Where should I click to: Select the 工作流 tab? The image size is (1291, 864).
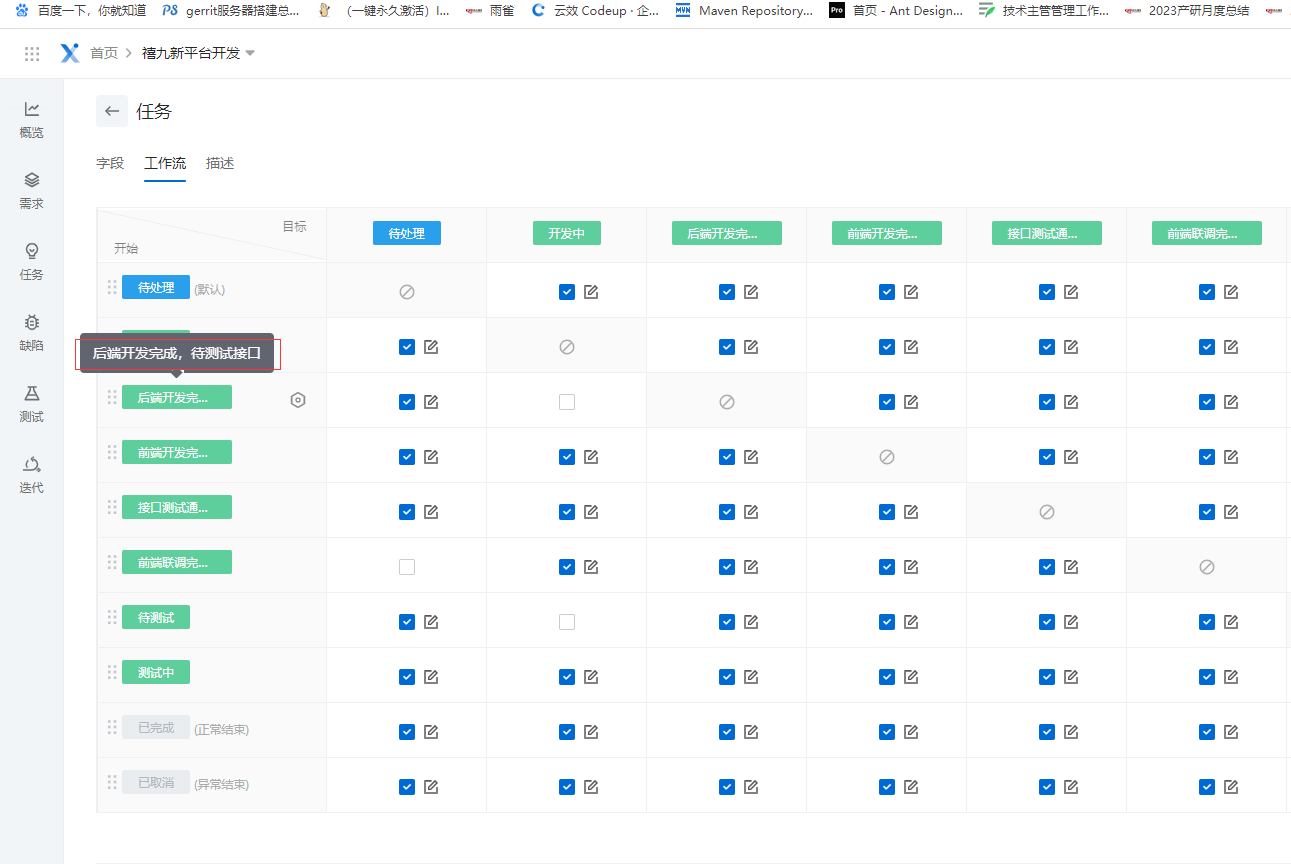(x=165, y=163)
